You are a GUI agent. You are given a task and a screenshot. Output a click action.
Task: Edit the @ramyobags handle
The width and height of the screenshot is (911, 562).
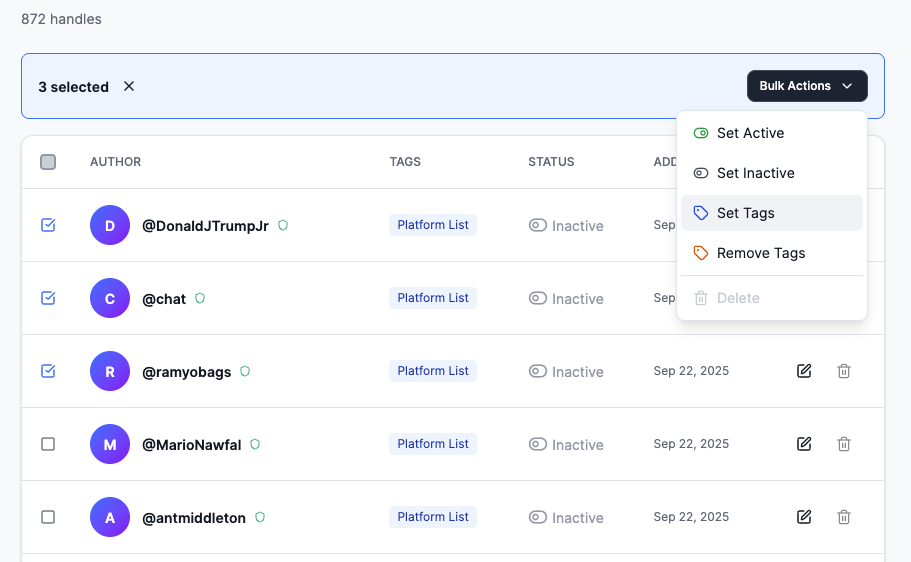(x=804, y=371)
